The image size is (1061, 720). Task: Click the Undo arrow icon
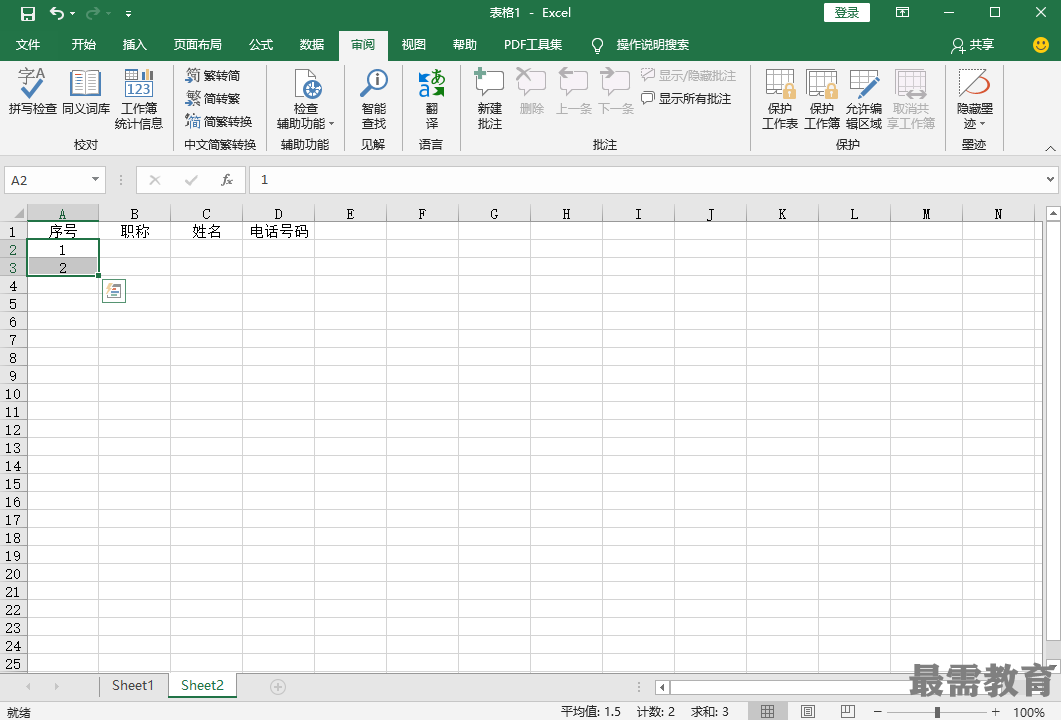(x=56, y=13)
